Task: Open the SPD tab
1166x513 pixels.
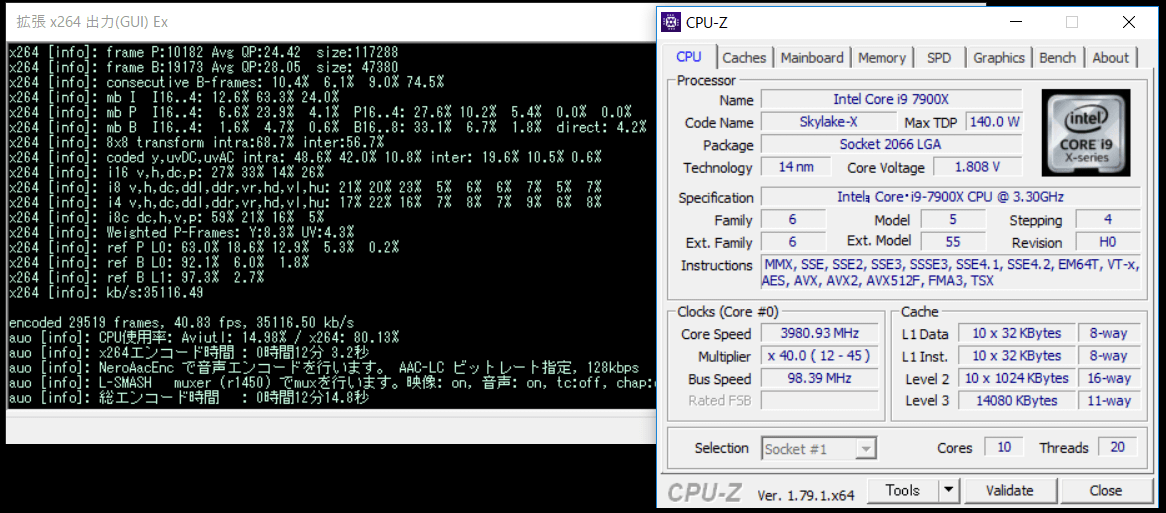Action: [939, 57]
